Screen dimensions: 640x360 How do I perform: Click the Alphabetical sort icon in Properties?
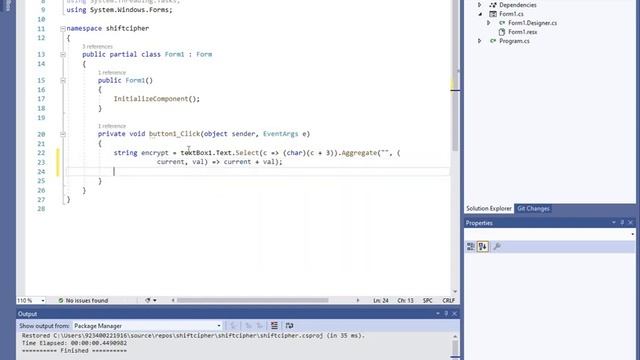click(483, 247)
